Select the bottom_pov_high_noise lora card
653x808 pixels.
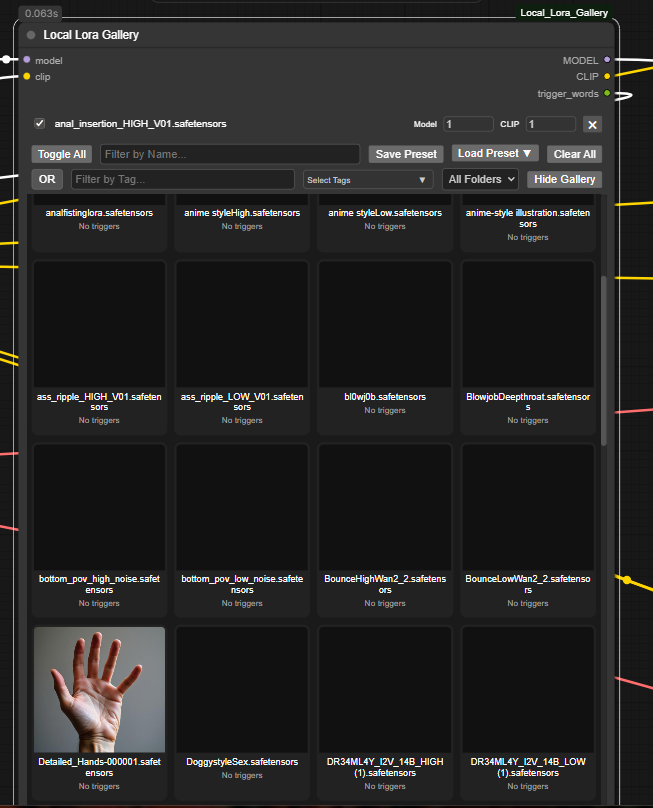pos(99,530)
